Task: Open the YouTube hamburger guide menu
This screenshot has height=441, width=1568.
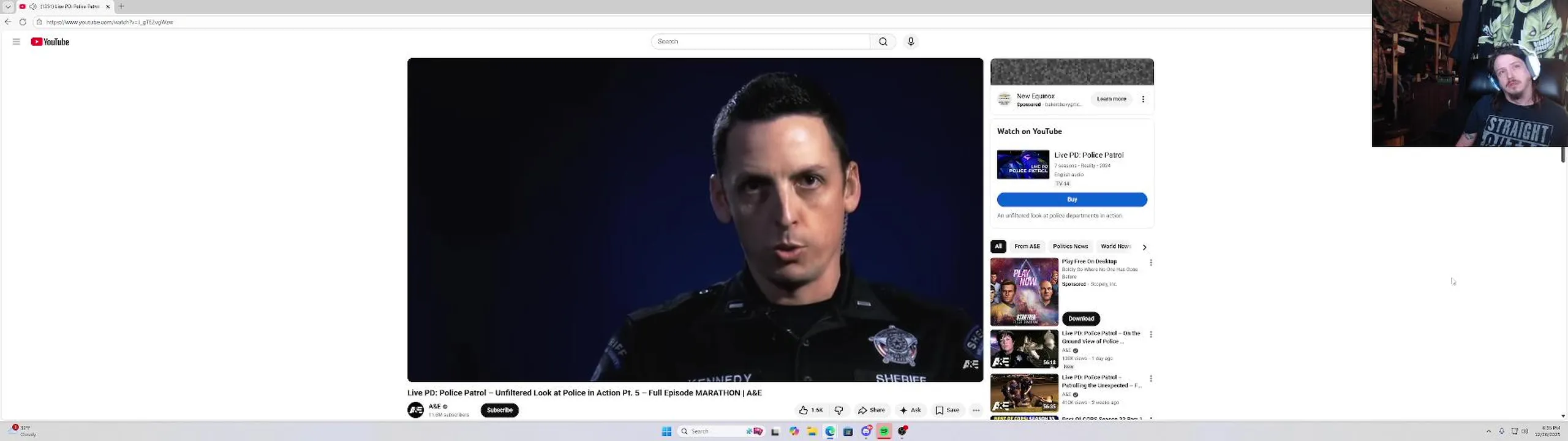Action: (x=17, y=42)
